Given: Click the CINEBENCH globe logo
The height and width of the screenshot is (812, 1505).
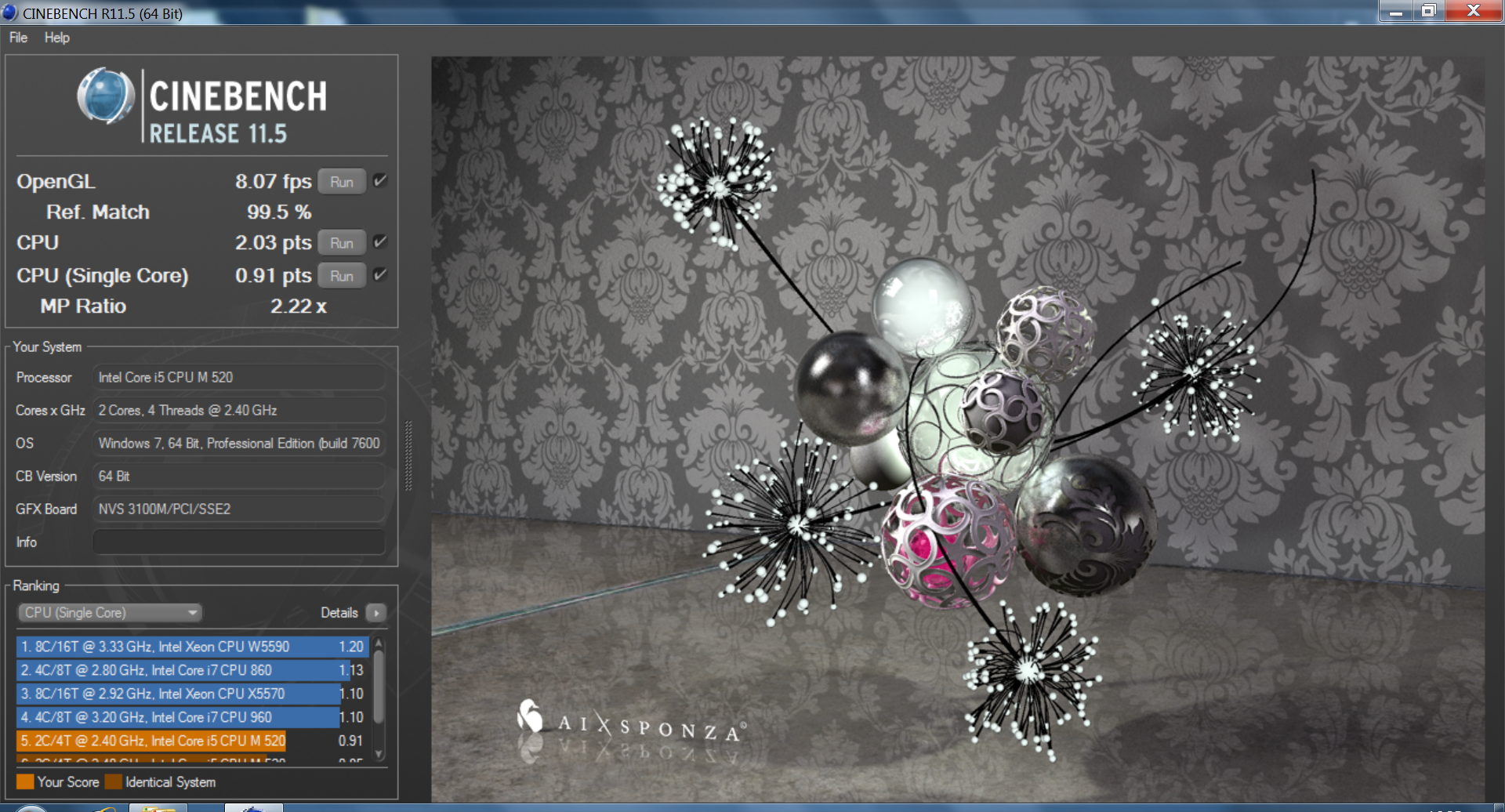Looking at the screenshot, I should [x=106, y=96].
